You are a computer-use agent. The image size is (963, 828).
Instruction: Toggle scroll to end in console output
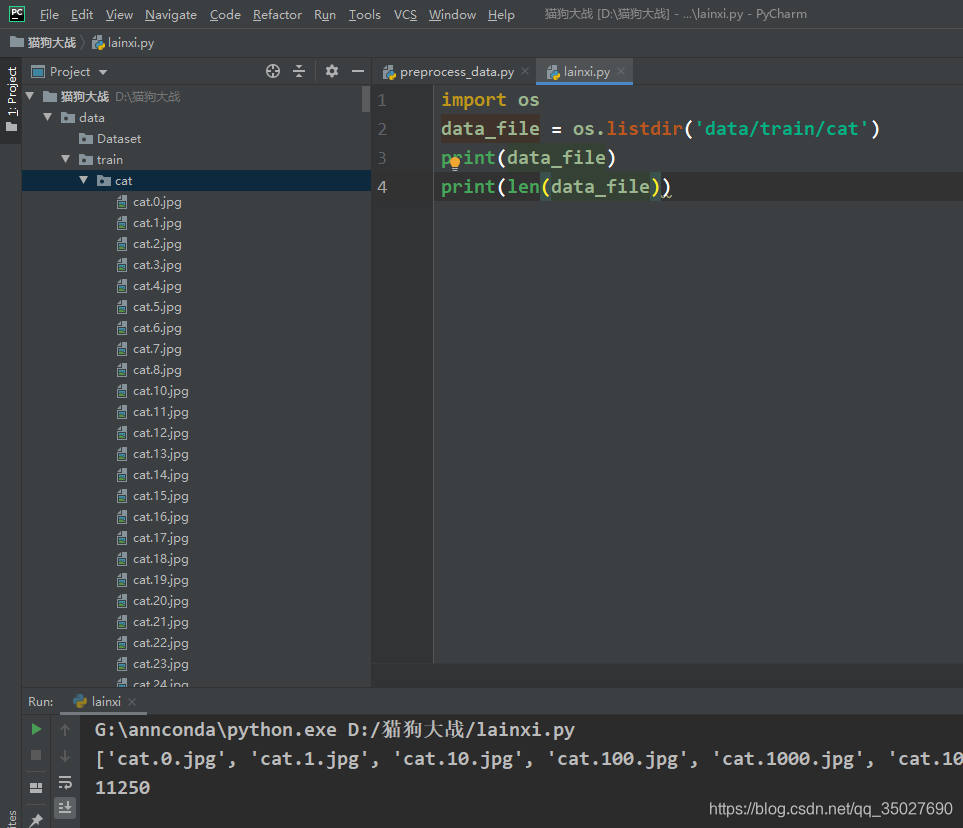point(65,807)
